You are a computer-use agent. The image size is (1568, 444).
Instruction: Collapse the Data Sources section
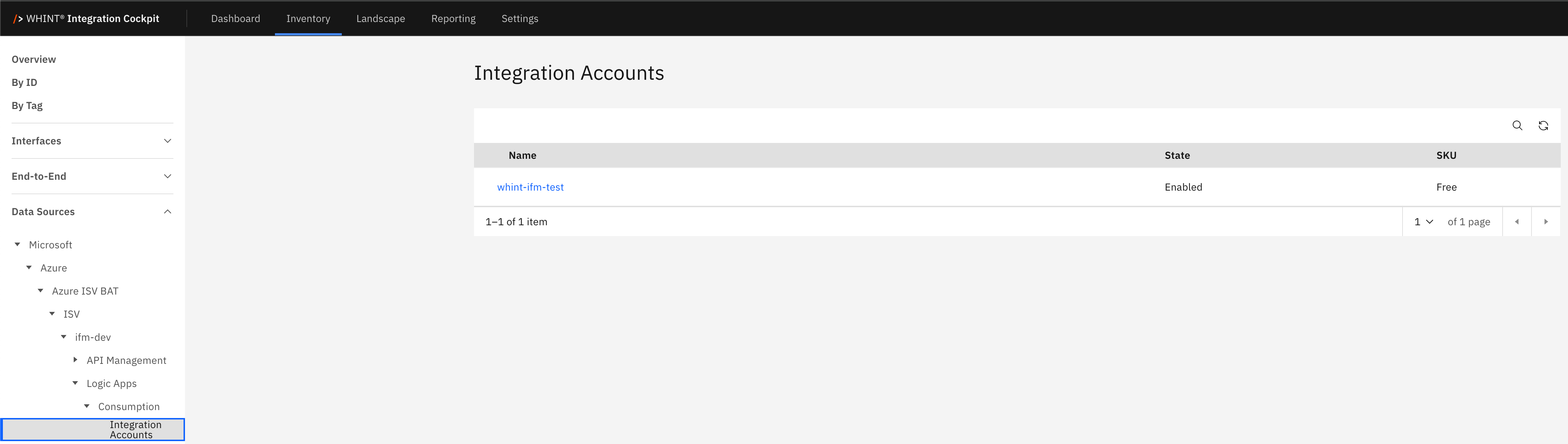click(x=167, y=212)
